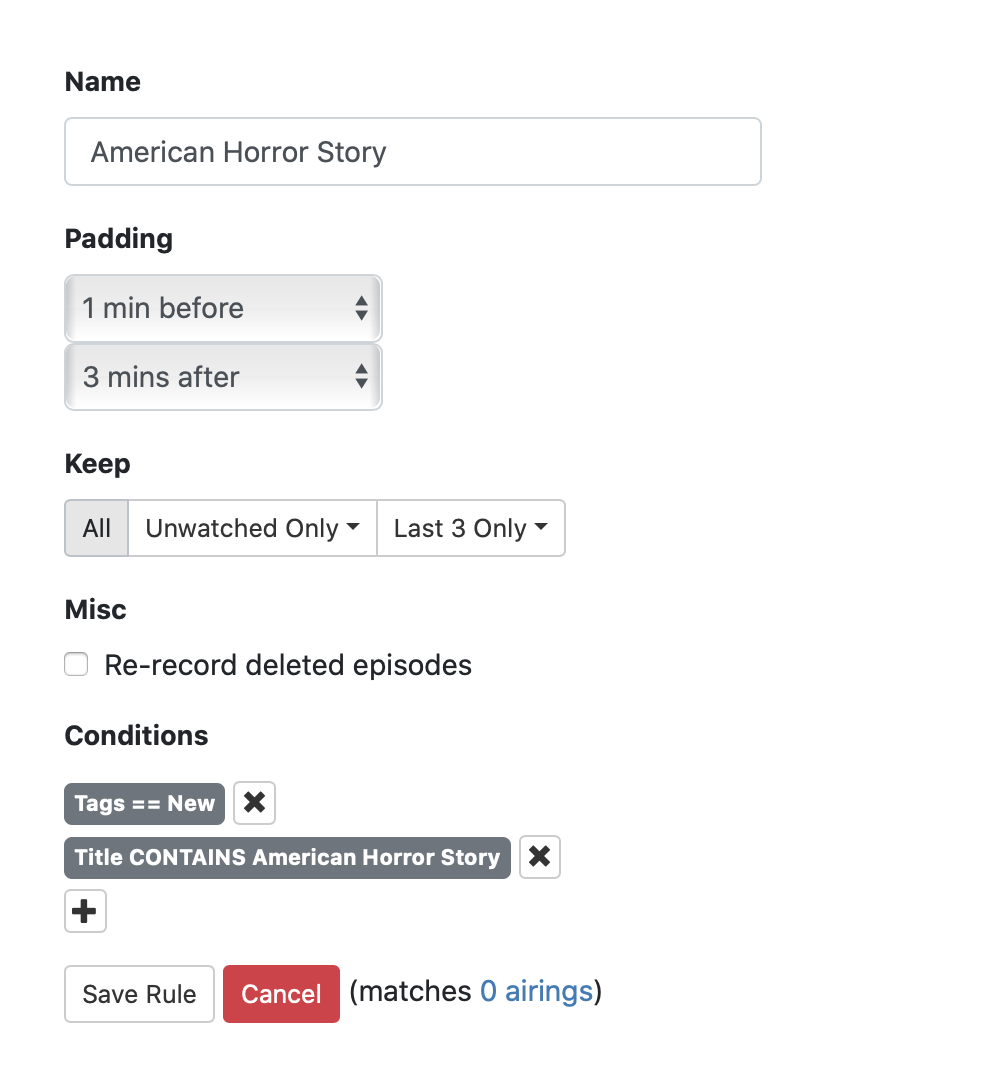Toggle Re-record deleted episodes checkbox
Viewport: 984px width, 1066px height.
[76, 665]
